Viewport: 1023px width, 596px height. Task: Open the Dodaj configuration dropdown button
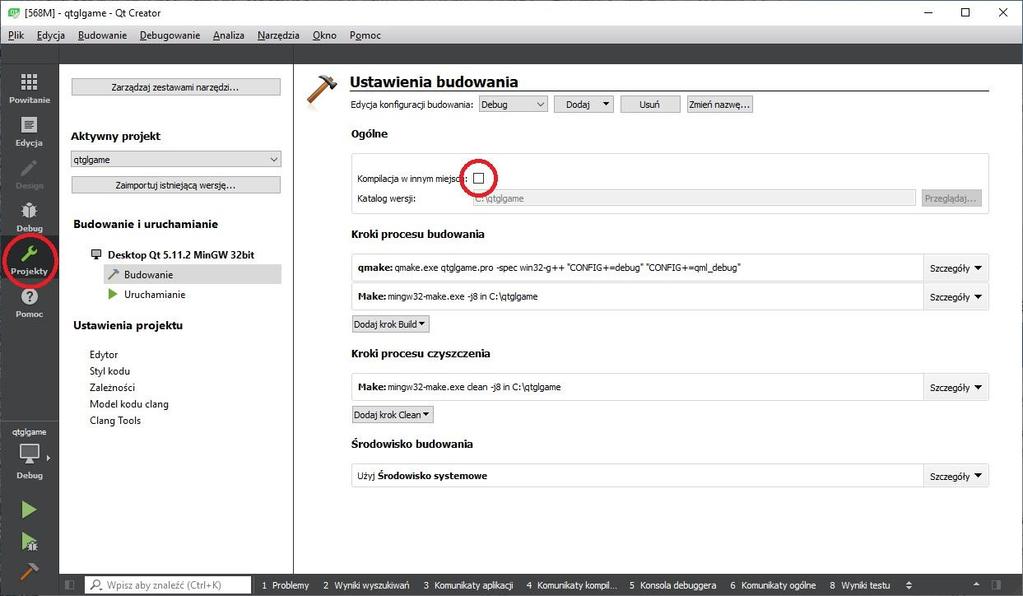tap(584, 104)
